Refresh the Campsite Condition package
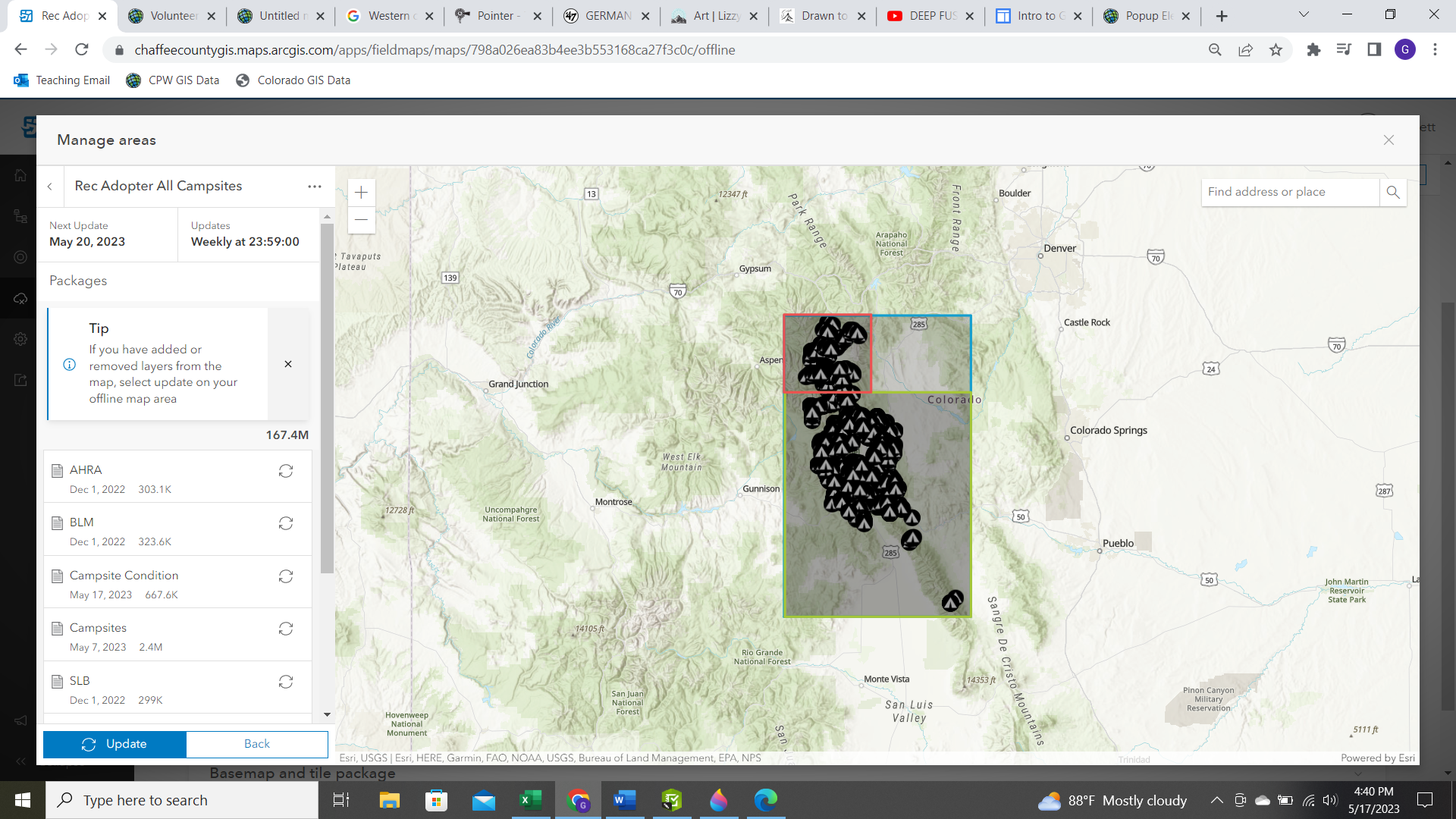Image resolution: width=1456 pixels, height=819 pixels. (286, 576)
